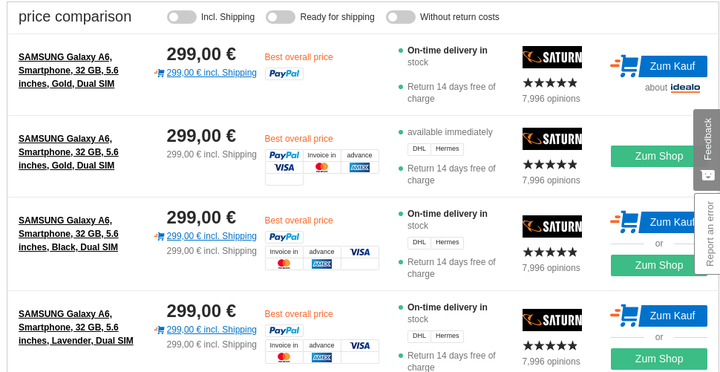Click the VISA icon in second offer
This screenshot has width=720, height=372.
click(x=284, y=168)
